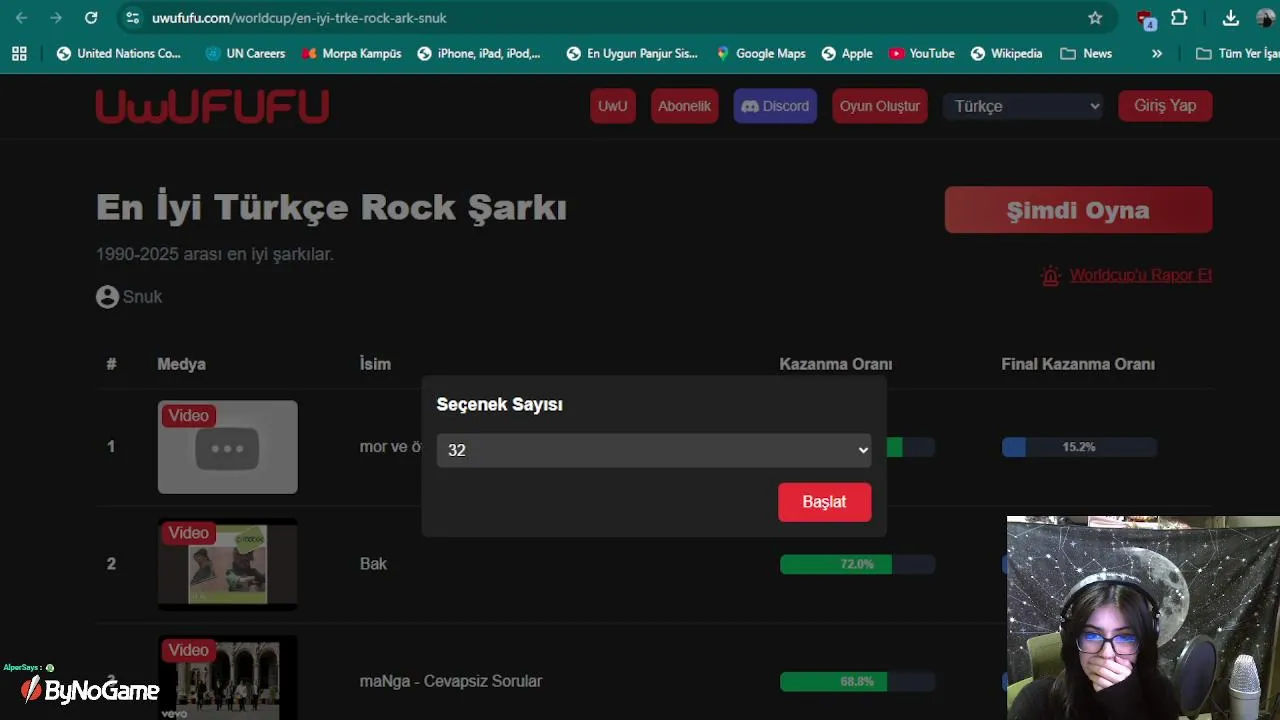This screenshot has height=720, width=1280.
Task: Click the İsim column header
Action: click(x=375, y=364)
